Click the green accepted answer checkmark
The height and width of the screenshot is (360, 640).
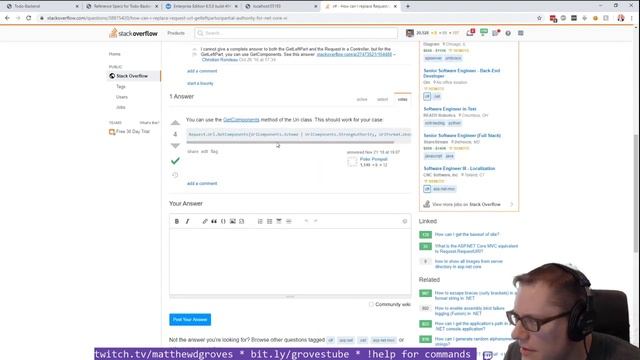[175, 161]
